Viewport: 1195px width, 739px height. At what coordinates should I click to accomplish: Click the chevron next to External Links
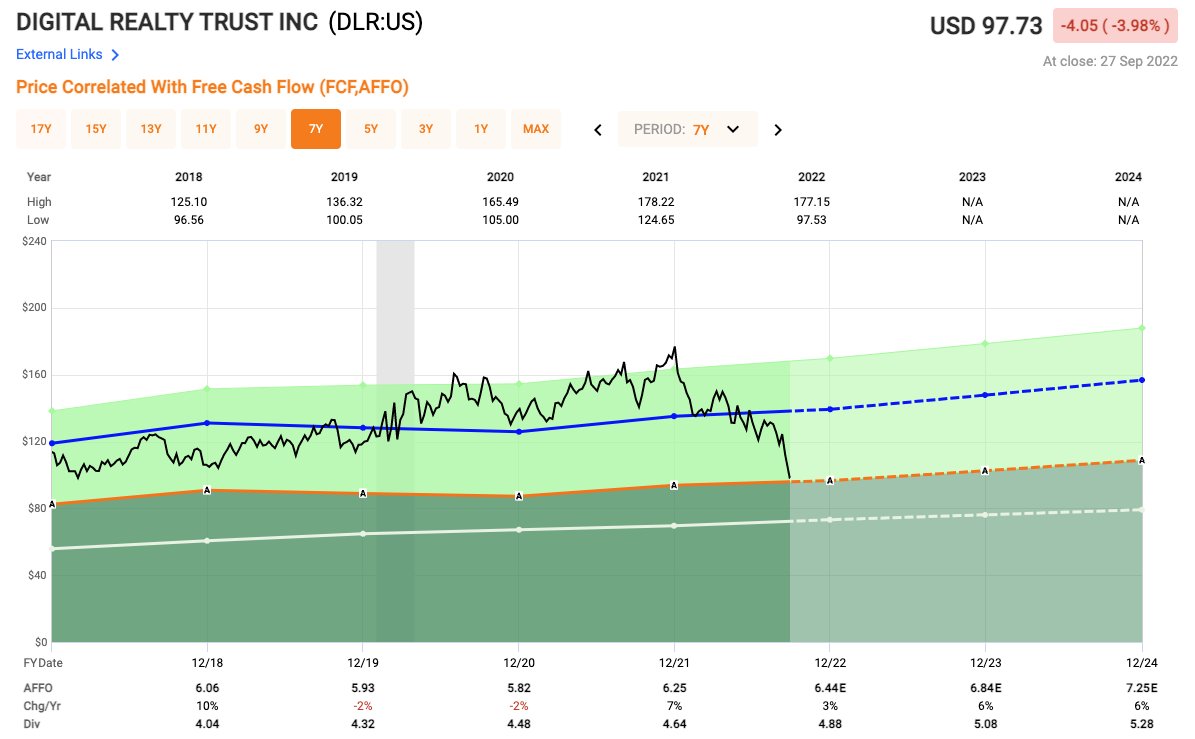115,55
